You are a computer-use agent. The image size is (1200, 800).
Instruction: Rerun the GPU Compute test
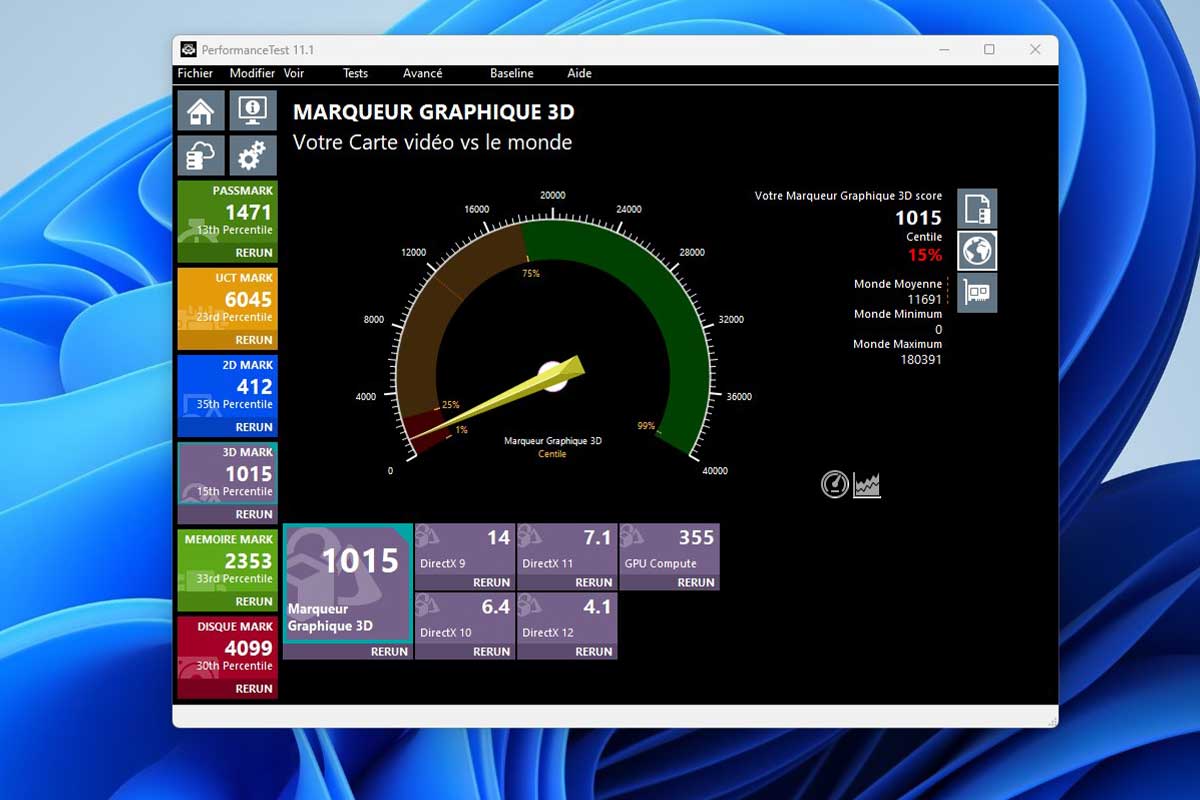click(x=696, y=582)
